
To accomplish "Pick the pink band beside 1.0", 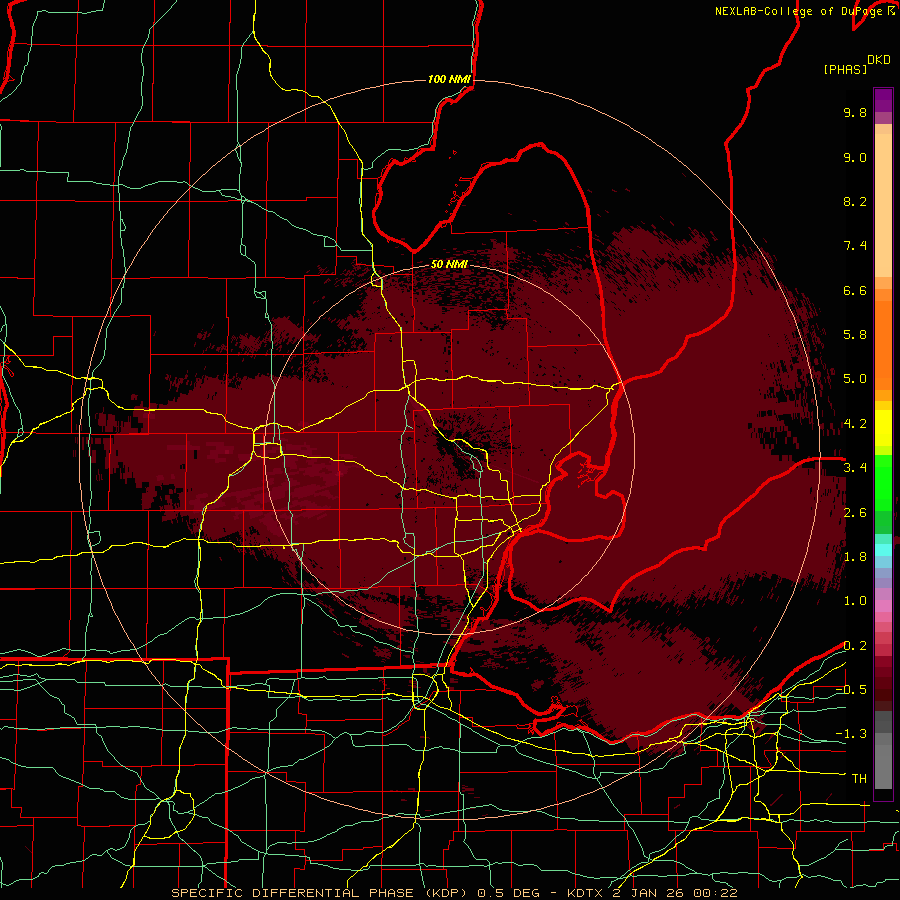I will (x=883, y=606).
